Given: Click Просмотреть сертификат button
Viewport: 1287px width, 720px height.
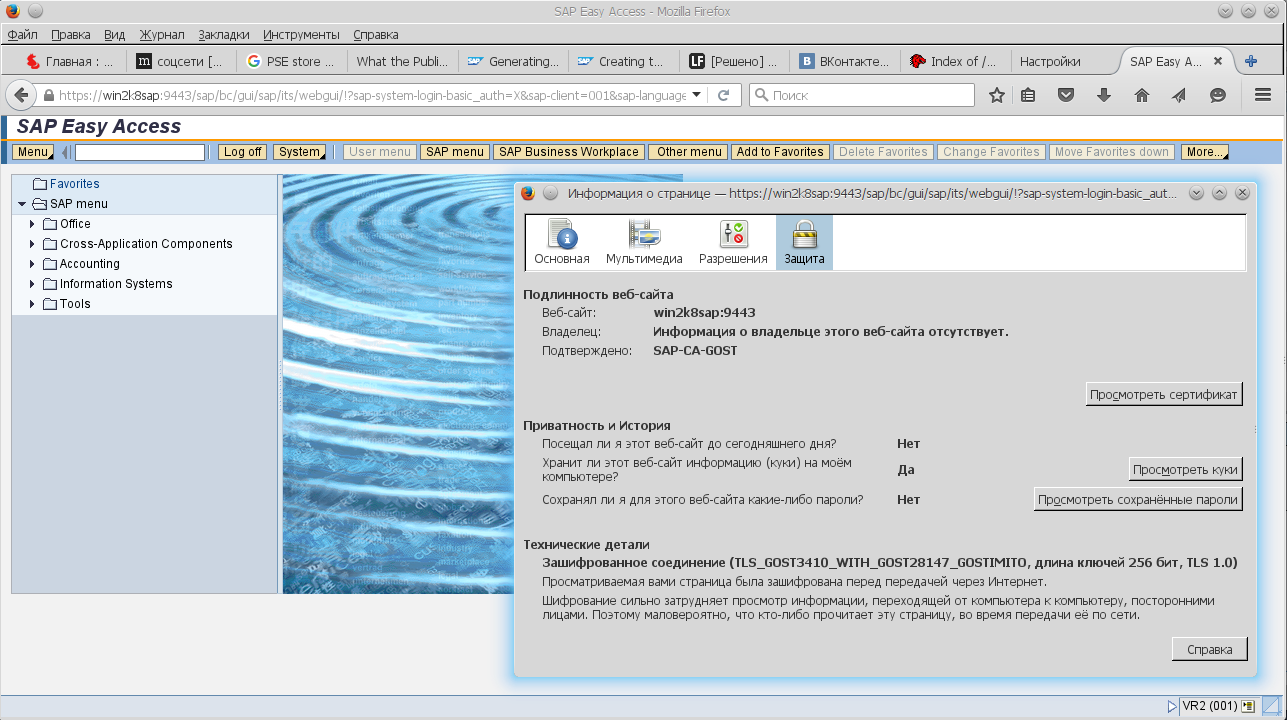Looking at the screenshot, I should coord(1164,394).
